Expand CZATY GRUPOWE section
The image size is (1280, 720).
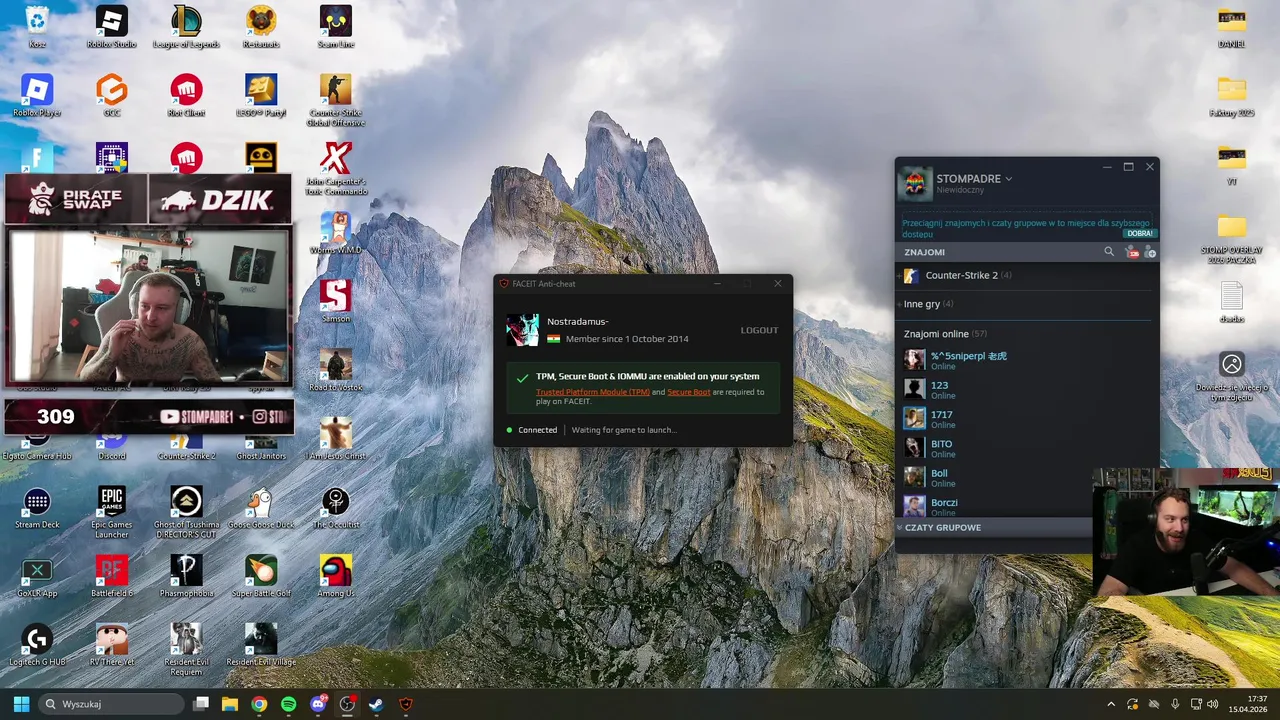tap(994, 527)
